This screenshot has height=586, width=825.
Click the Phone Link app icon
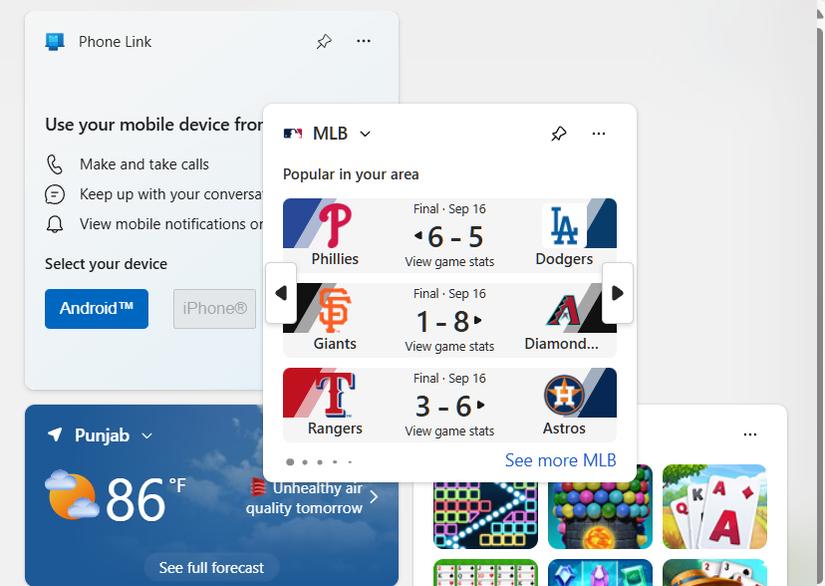click(x=55, y=41)
